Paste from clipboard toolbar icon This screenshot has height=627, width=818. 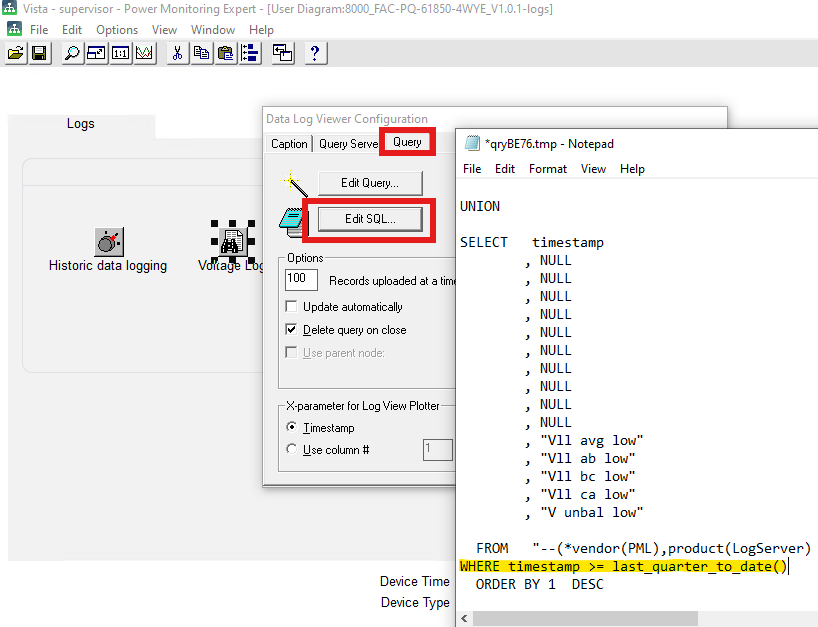pyautogui.click(x=225, y=53)
